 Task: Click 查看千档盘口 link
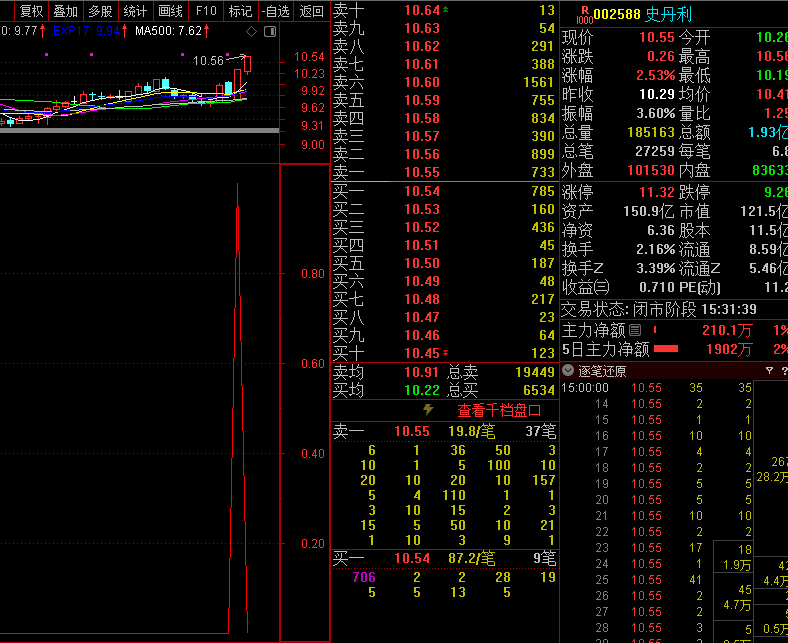pos(499,410)
